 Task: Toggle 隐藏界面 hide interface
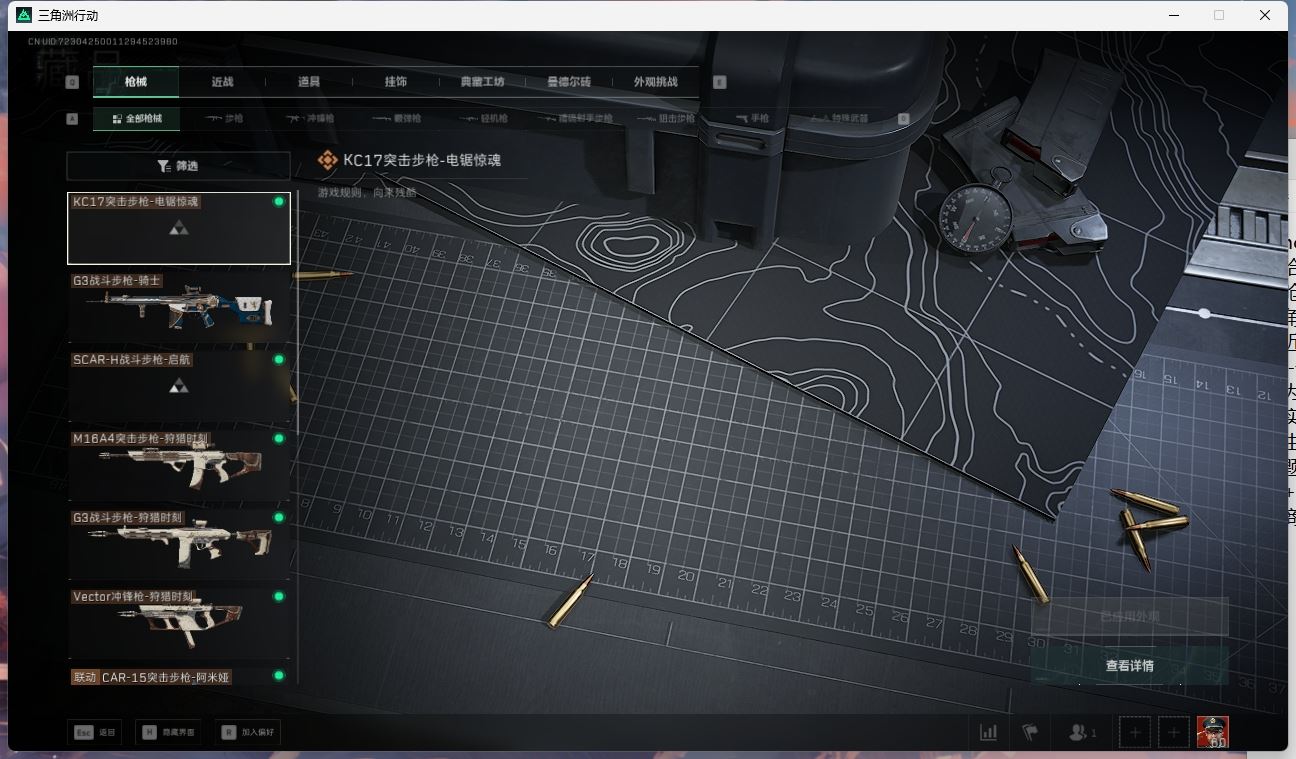point(171,732)
